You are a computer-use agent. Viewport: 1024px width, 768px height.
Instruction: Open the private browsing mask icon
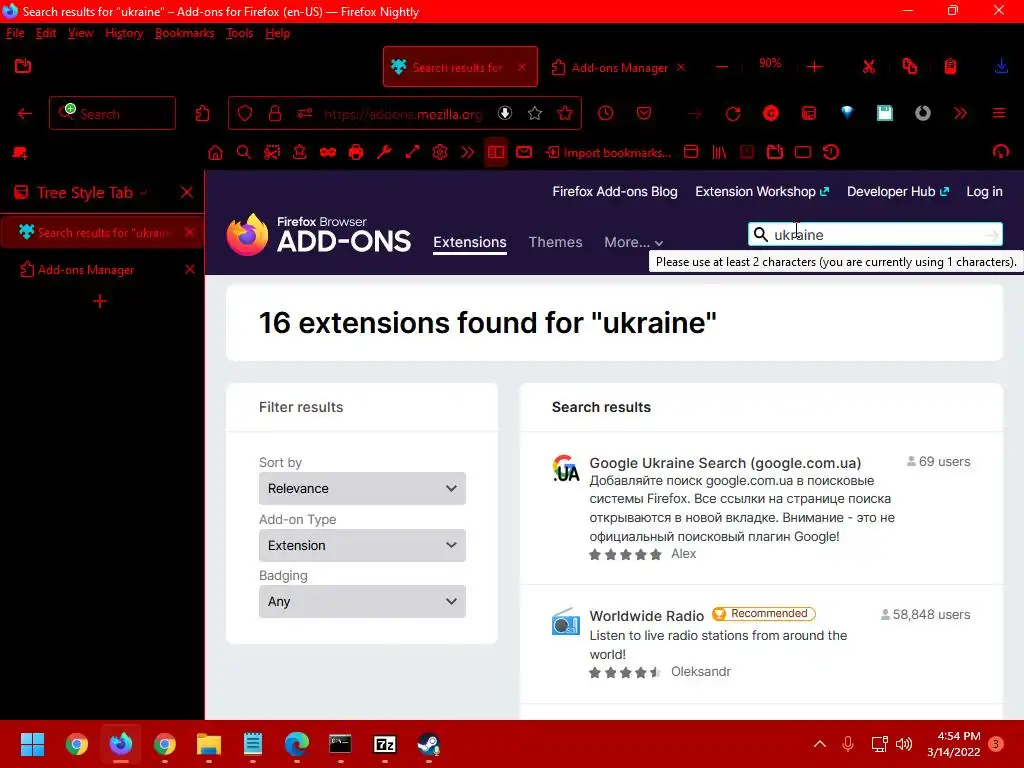coord(328,152)
